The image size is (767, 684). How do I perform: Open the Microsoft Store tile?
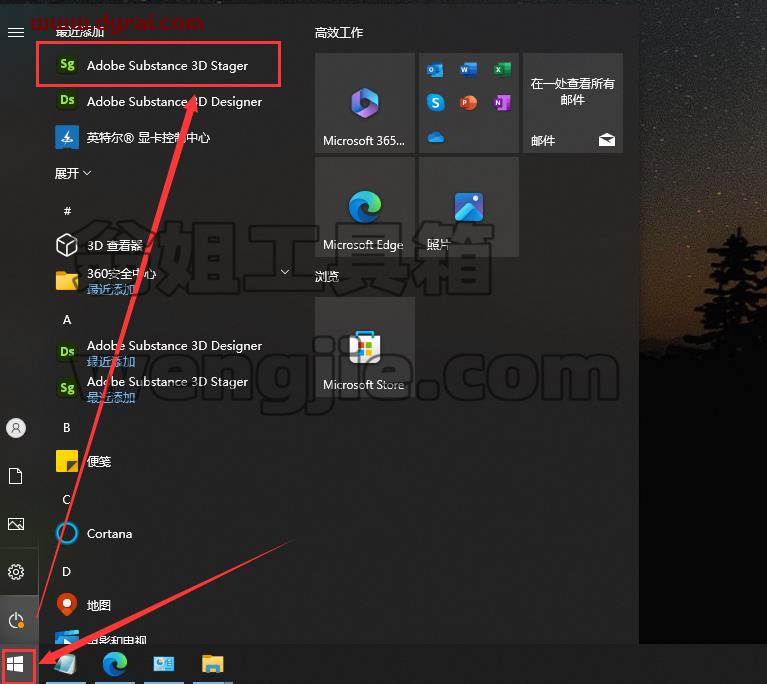click(364, 347)
